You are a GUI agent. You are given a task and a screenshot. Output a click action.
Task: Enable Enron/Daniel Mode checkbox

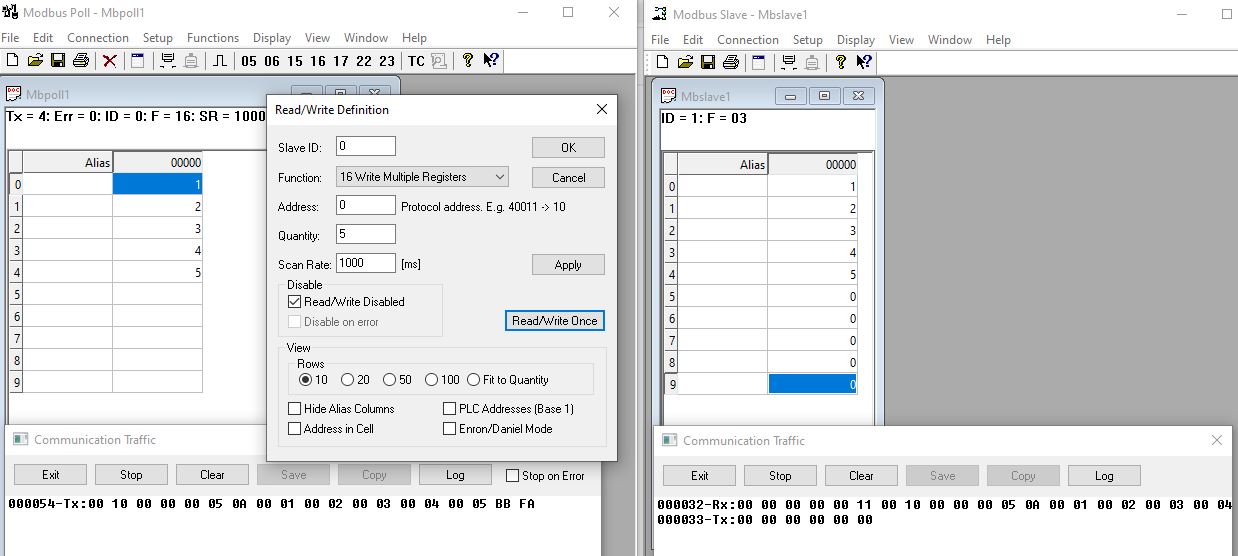point(450,429)
